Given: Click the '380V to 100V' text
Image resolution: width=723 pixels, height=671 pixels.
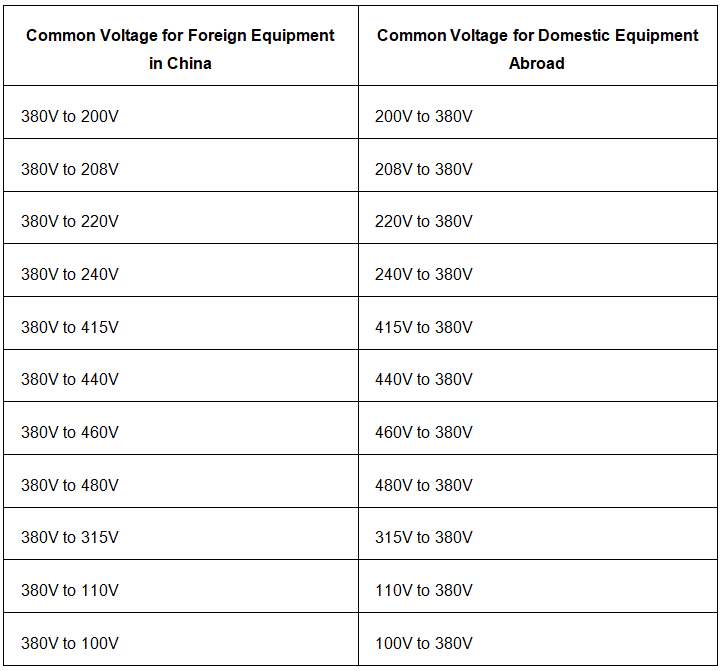Looking at the screenshot, I should [70, 643].
